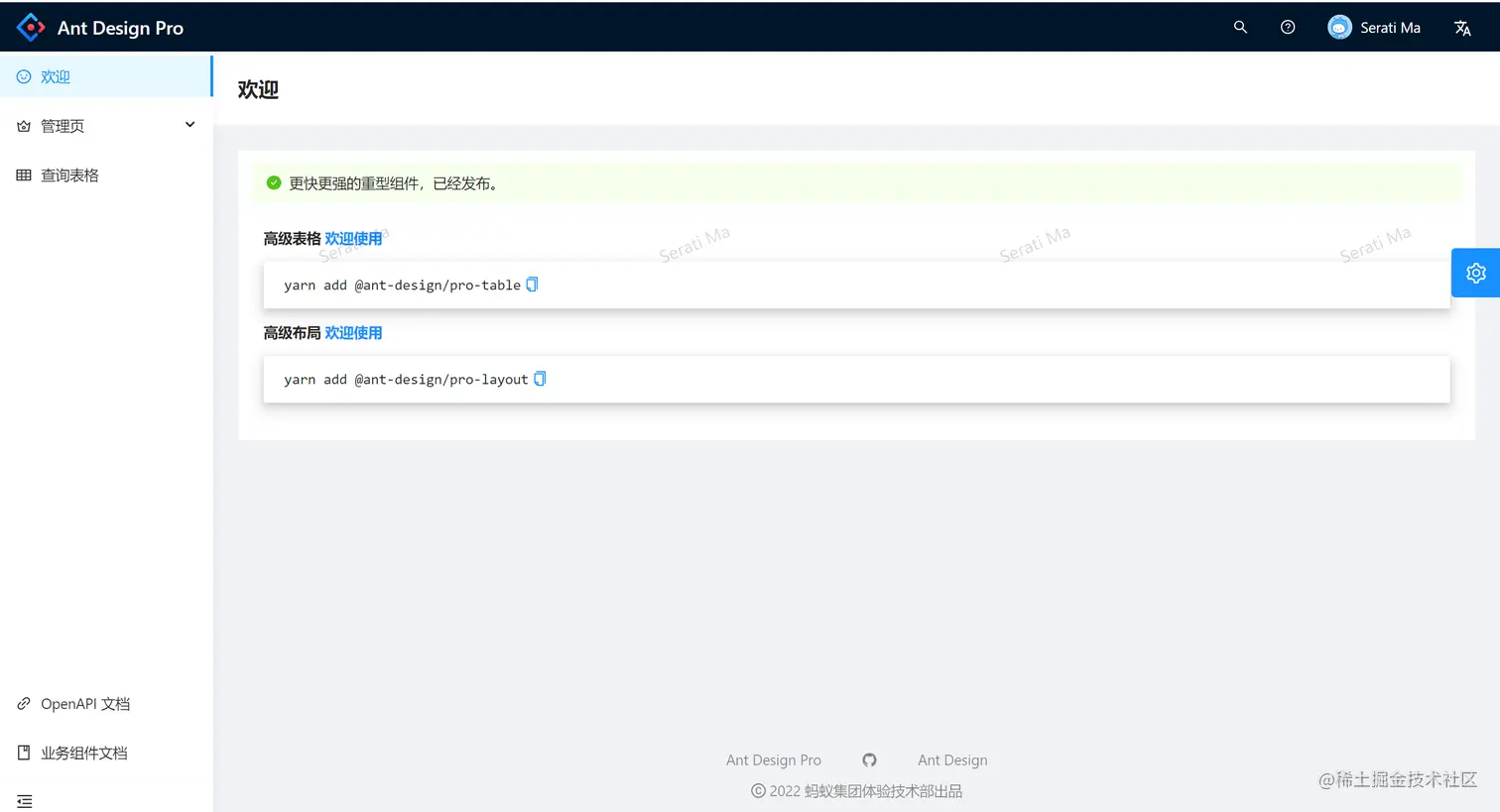Click the smiley icon beside 欢迎
1500x812 pixels.
pyautogui.click(x=24, y=76)
